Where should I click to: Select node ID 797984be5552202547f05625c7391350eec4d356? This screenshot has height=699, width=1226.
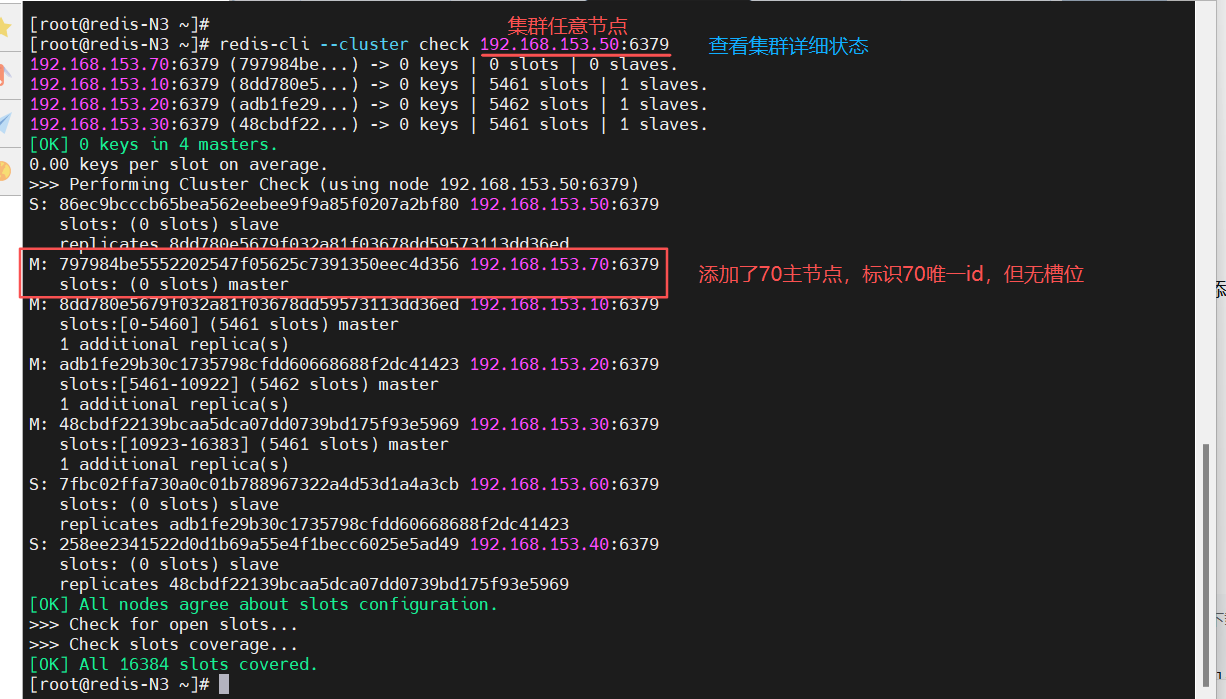point(259,264)
